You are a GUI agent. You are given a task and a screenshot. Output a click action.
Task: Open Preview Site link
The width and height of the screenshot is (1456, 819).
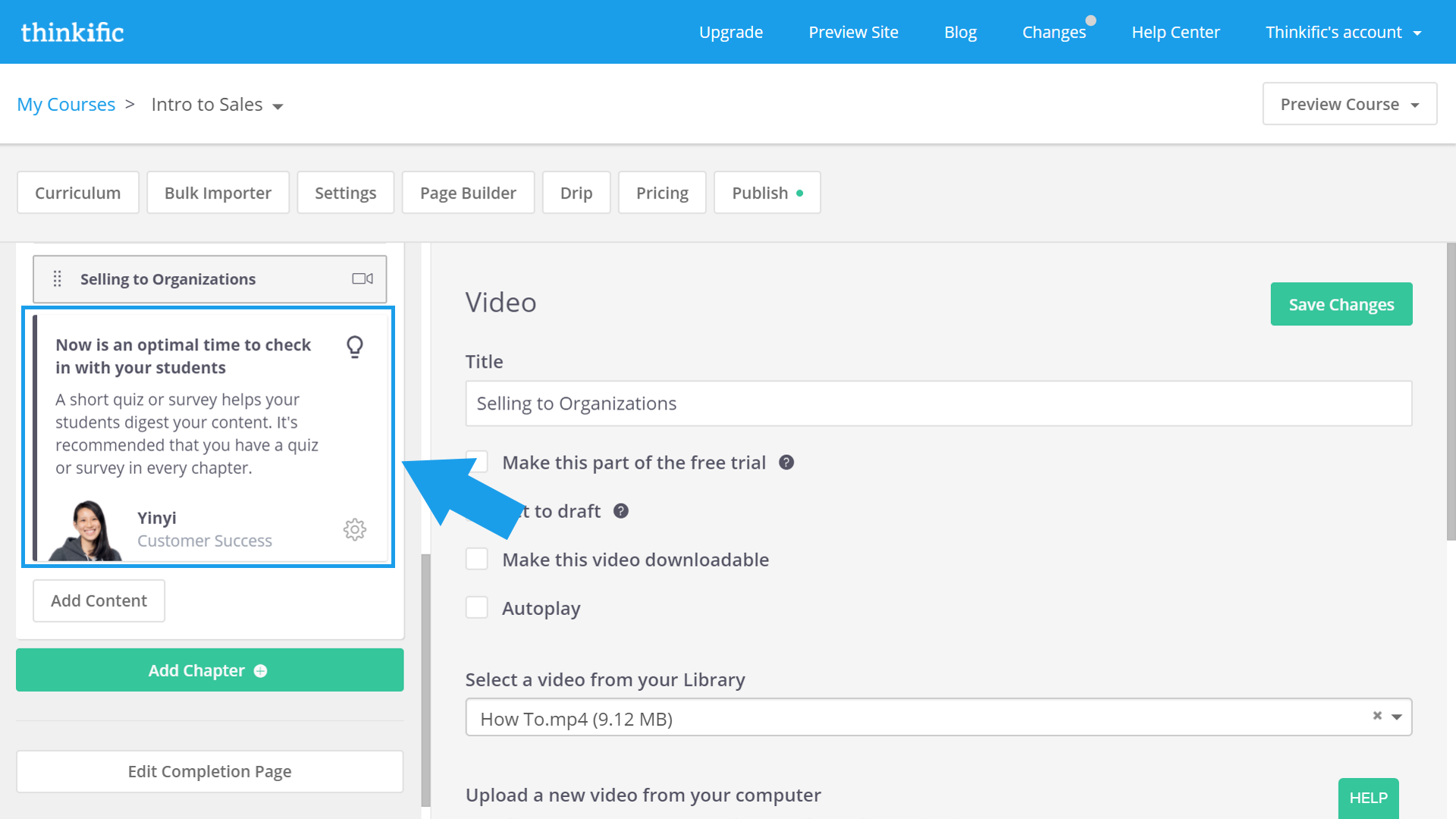(853, 32)
